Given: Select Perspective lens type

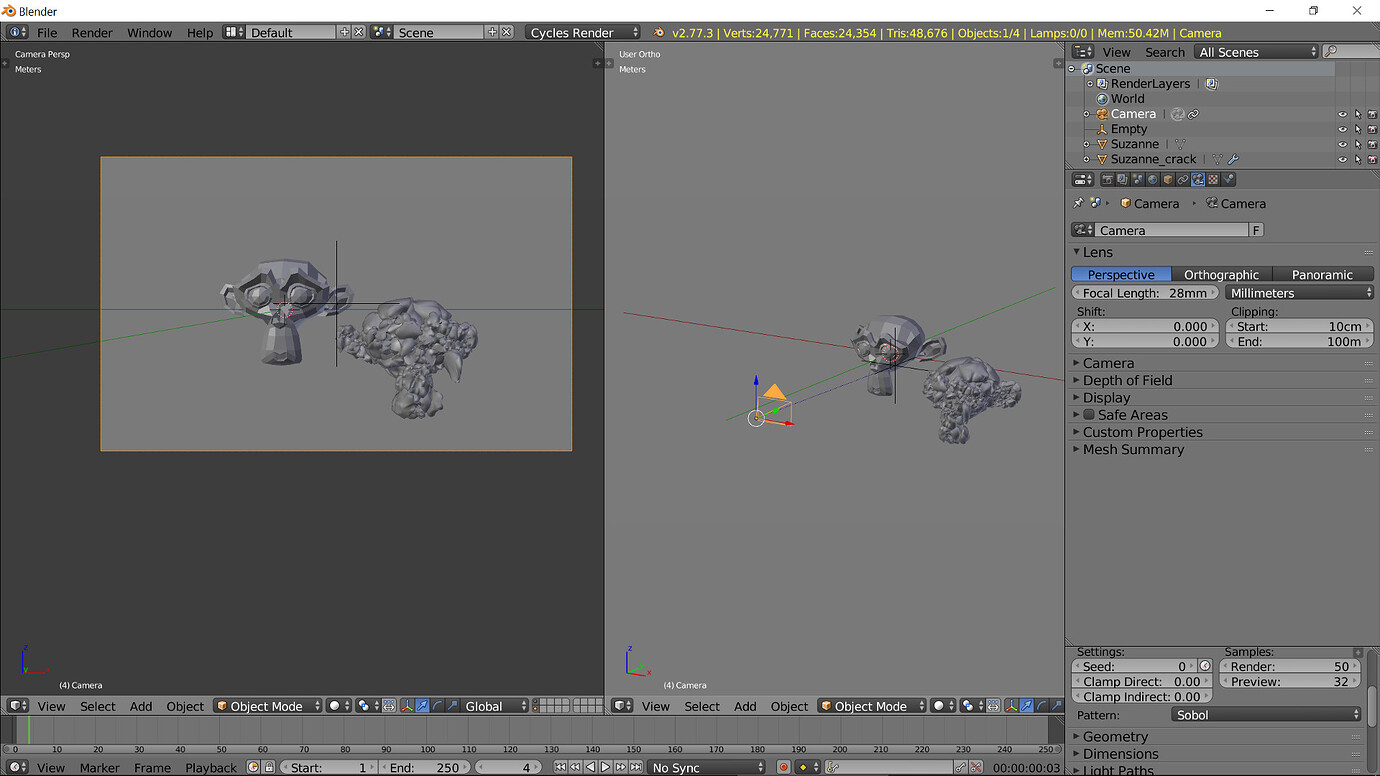Looking at the screenshot, I should click(1121, 274).
